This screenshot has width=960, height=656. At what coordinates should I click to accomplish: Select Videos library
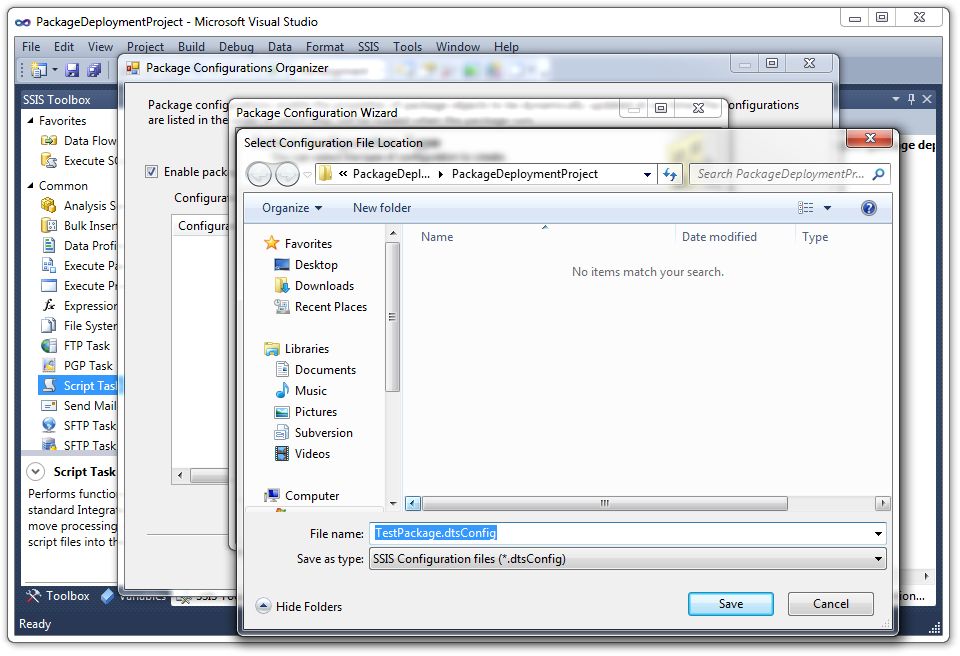tap(302, 453)
